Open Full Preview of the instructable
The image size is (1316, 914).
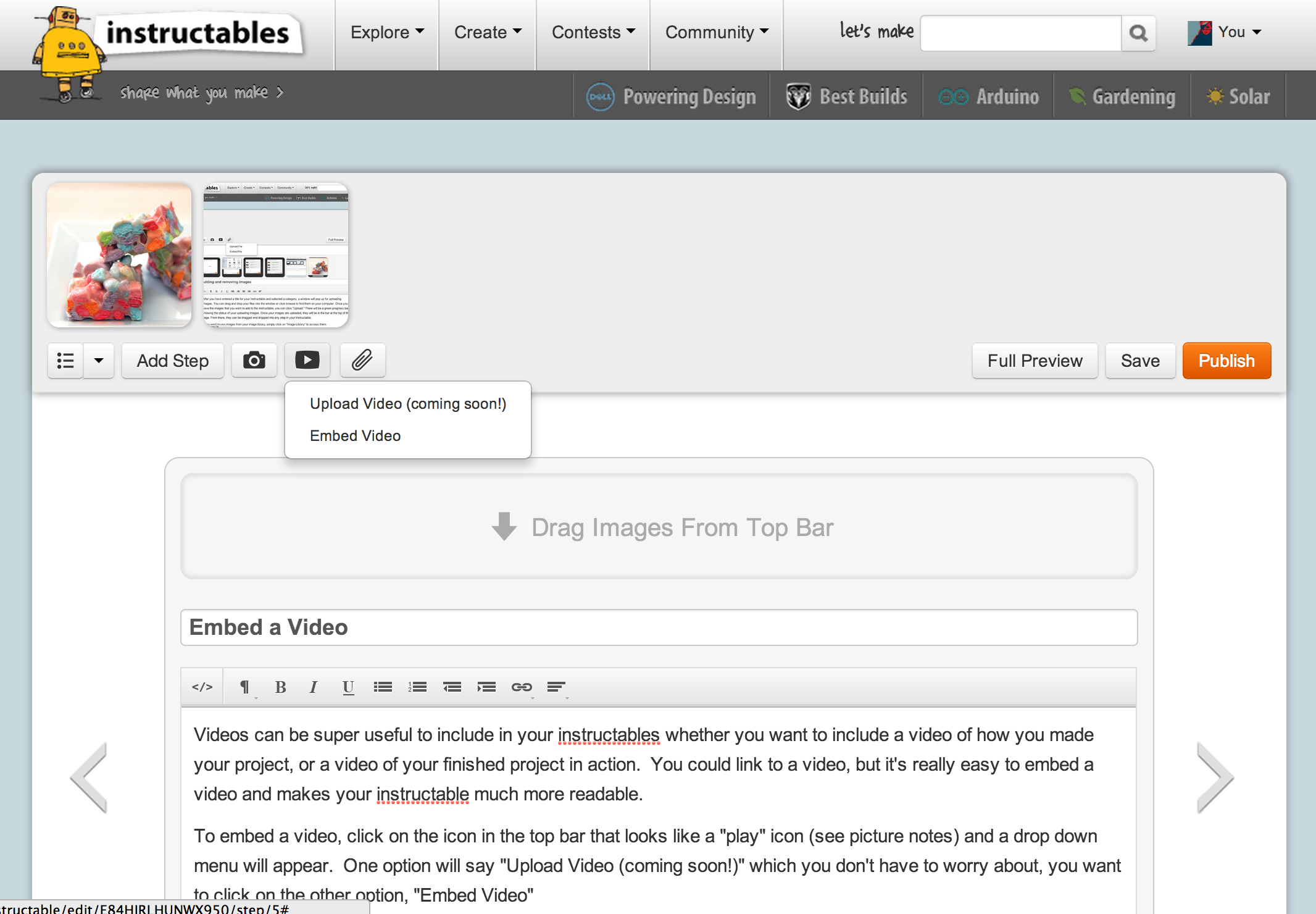click(x=1035, y=360)
